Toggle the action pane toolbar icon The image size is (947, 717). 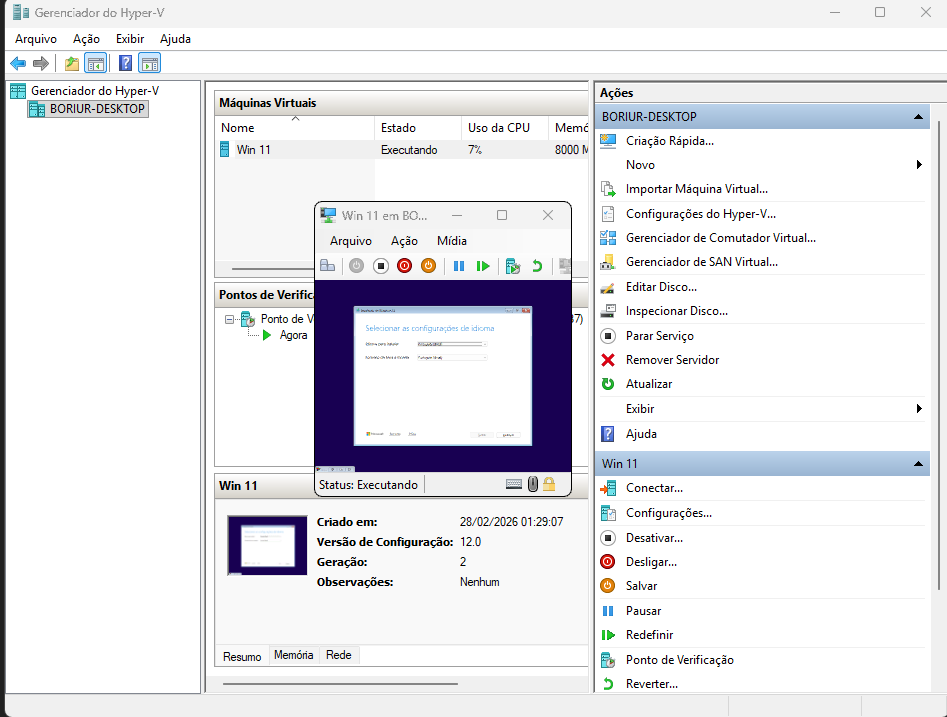(149, 63)
